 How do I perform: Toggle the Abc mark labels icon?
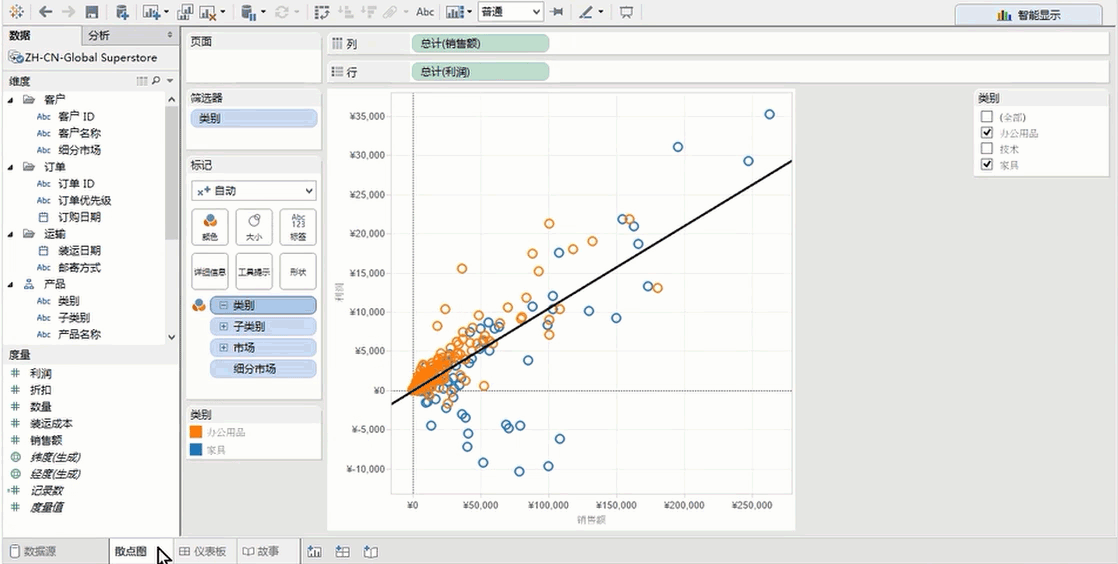pyautogui.click(x=425, y=13)
